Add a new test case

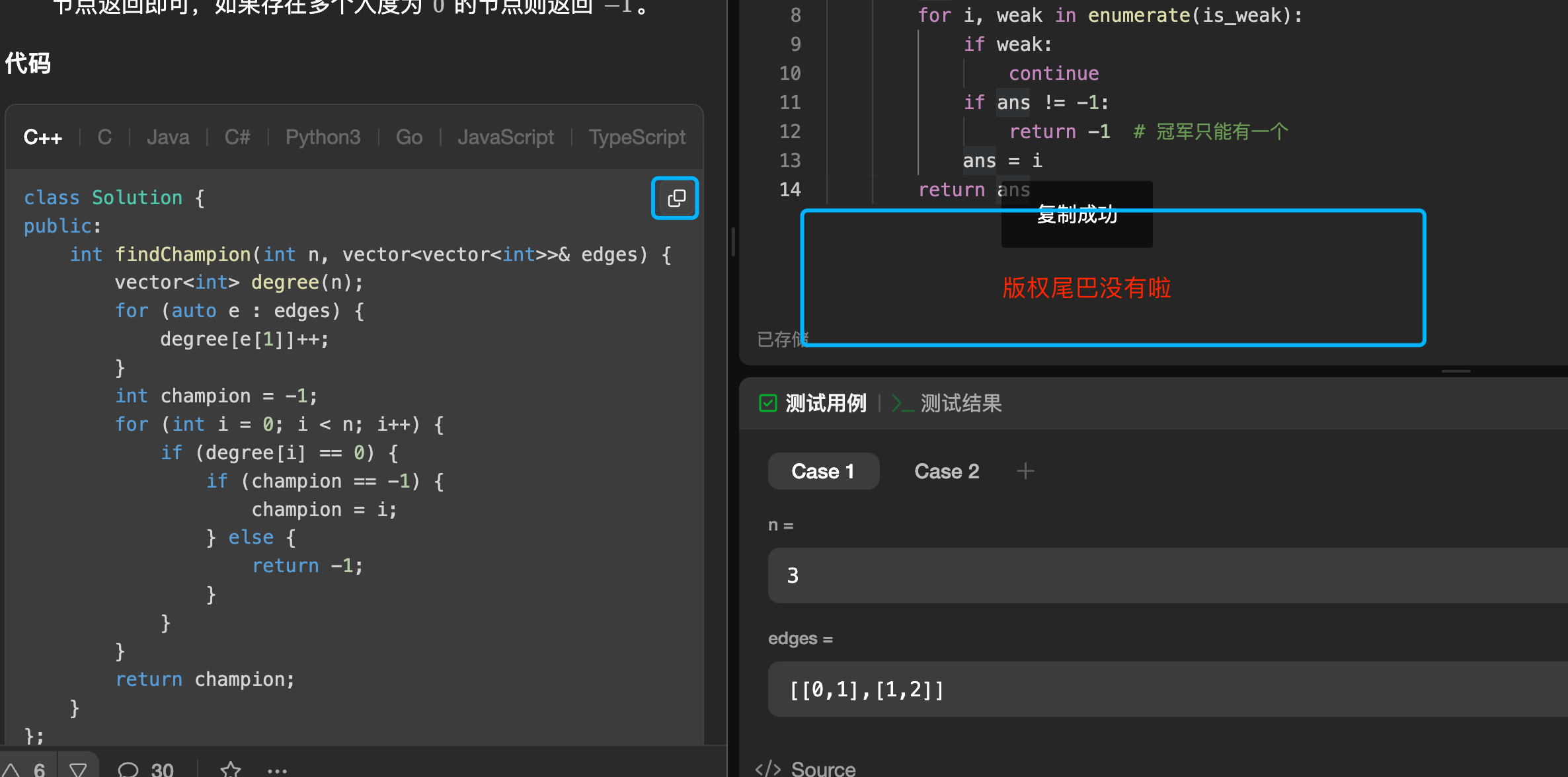1025,471
